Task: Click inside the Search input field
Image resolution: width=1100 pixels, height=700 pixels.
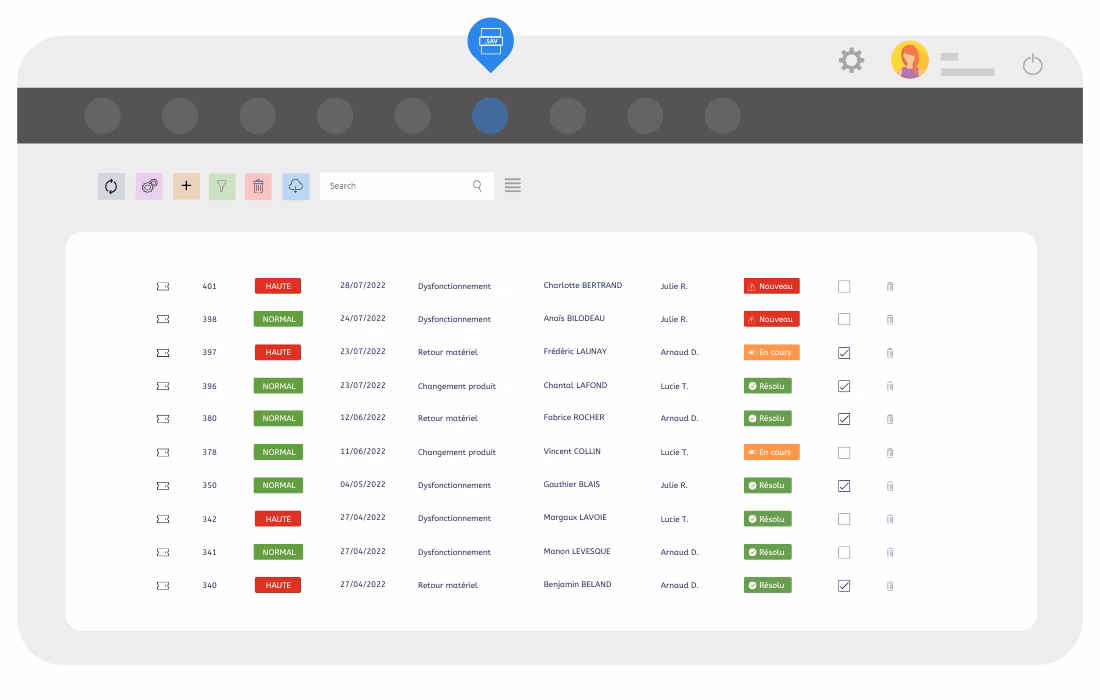Action: (x=395, y=186)
